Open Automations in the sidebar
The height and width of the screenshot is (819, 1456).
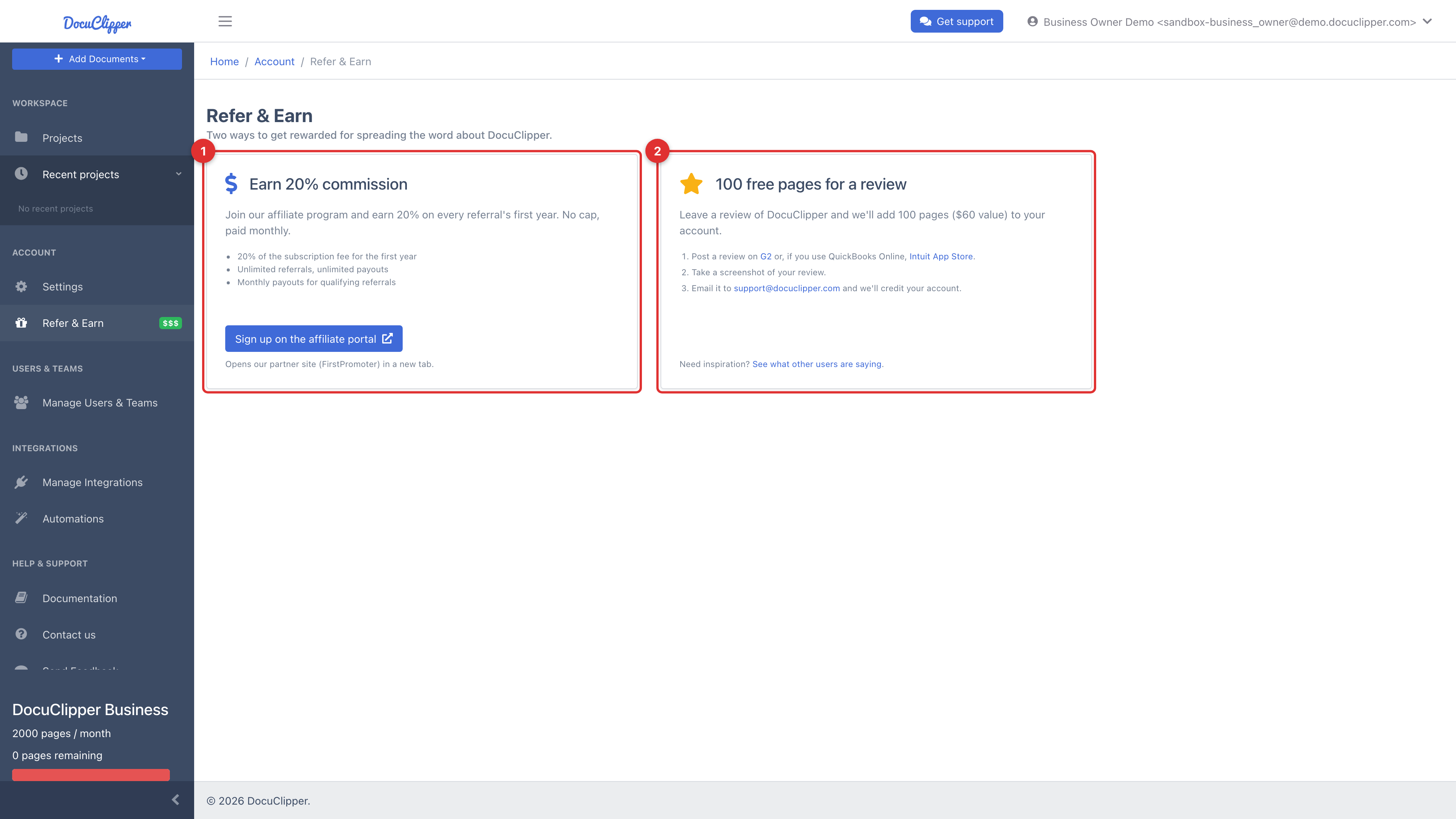(x=97, y=519)
